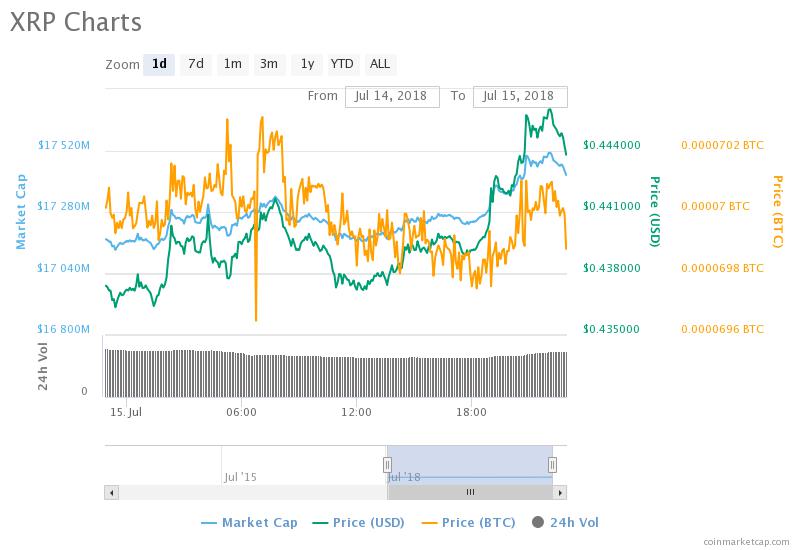Click the 15. Jul time axis label
Image resolution: width=800 pixels, height=550 pixels.
coord(126,412)
